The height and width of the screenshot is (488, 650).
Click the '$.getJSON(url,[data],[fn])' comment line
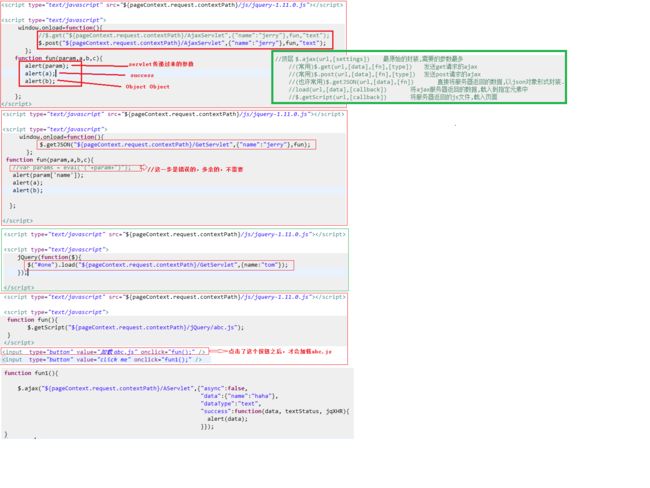pos(426,82)
